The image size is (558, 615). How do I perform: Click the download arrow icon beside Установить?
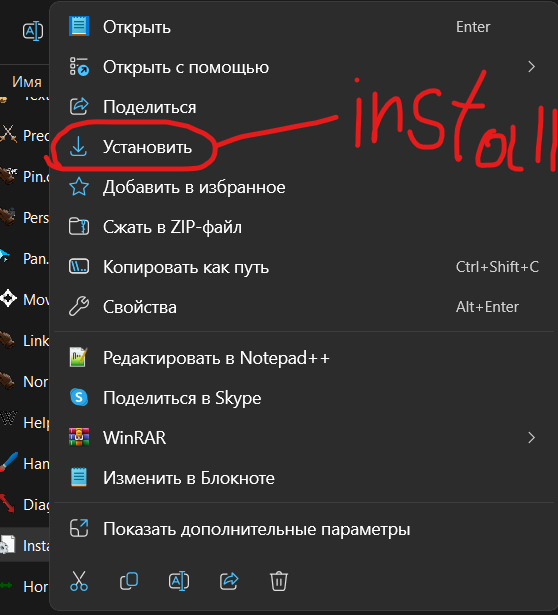coord(78,147)
